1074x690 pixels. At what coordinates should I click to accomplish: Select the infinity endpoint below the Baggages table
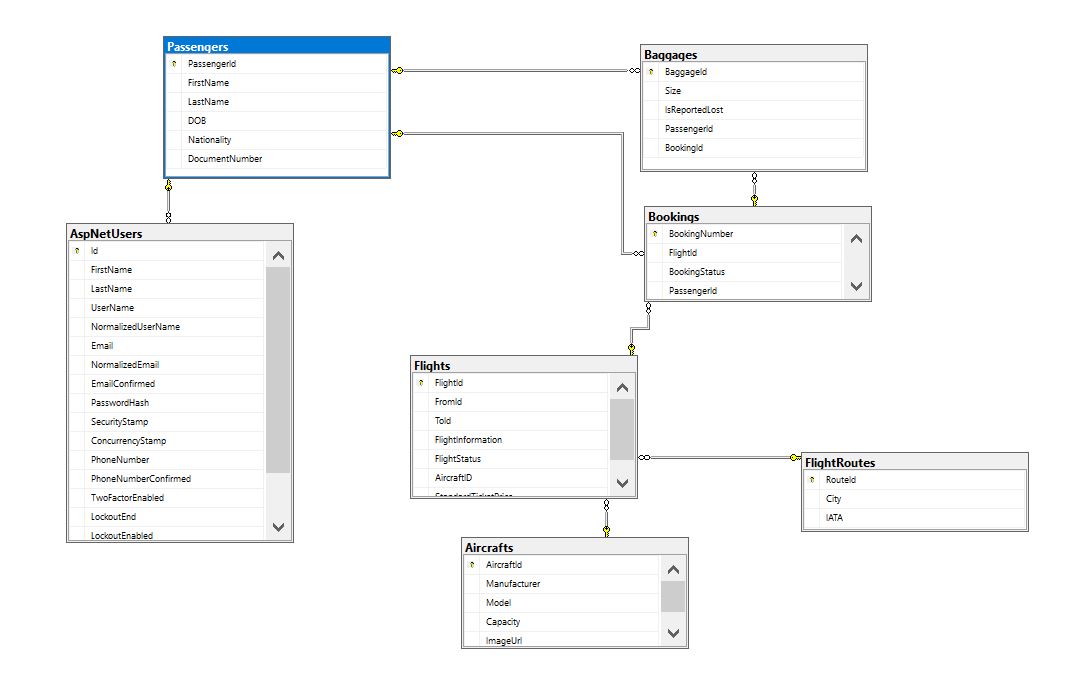pos(754,178)
